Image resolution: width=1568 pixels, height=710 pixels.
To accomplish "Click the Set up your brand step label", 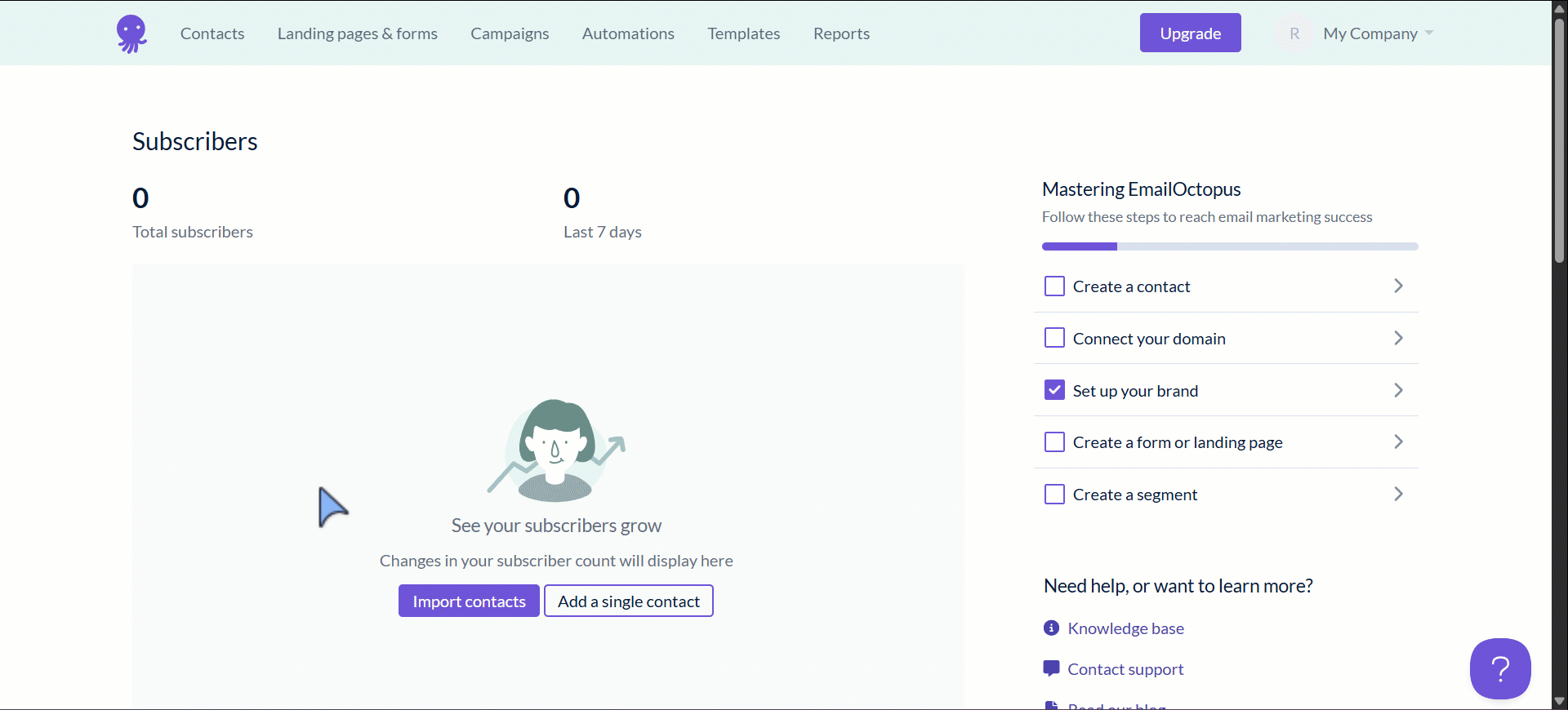I will [1135, 391].
